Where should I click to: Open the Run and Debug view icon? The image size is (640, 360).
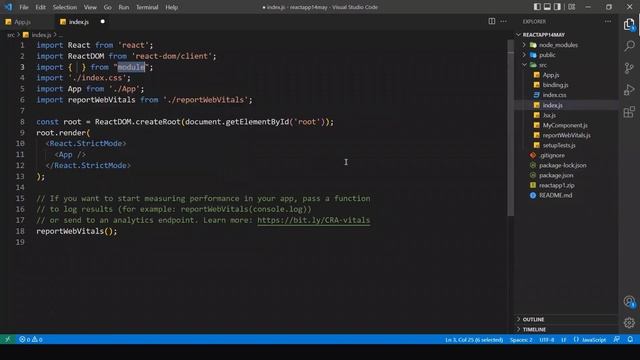point(629,90)
